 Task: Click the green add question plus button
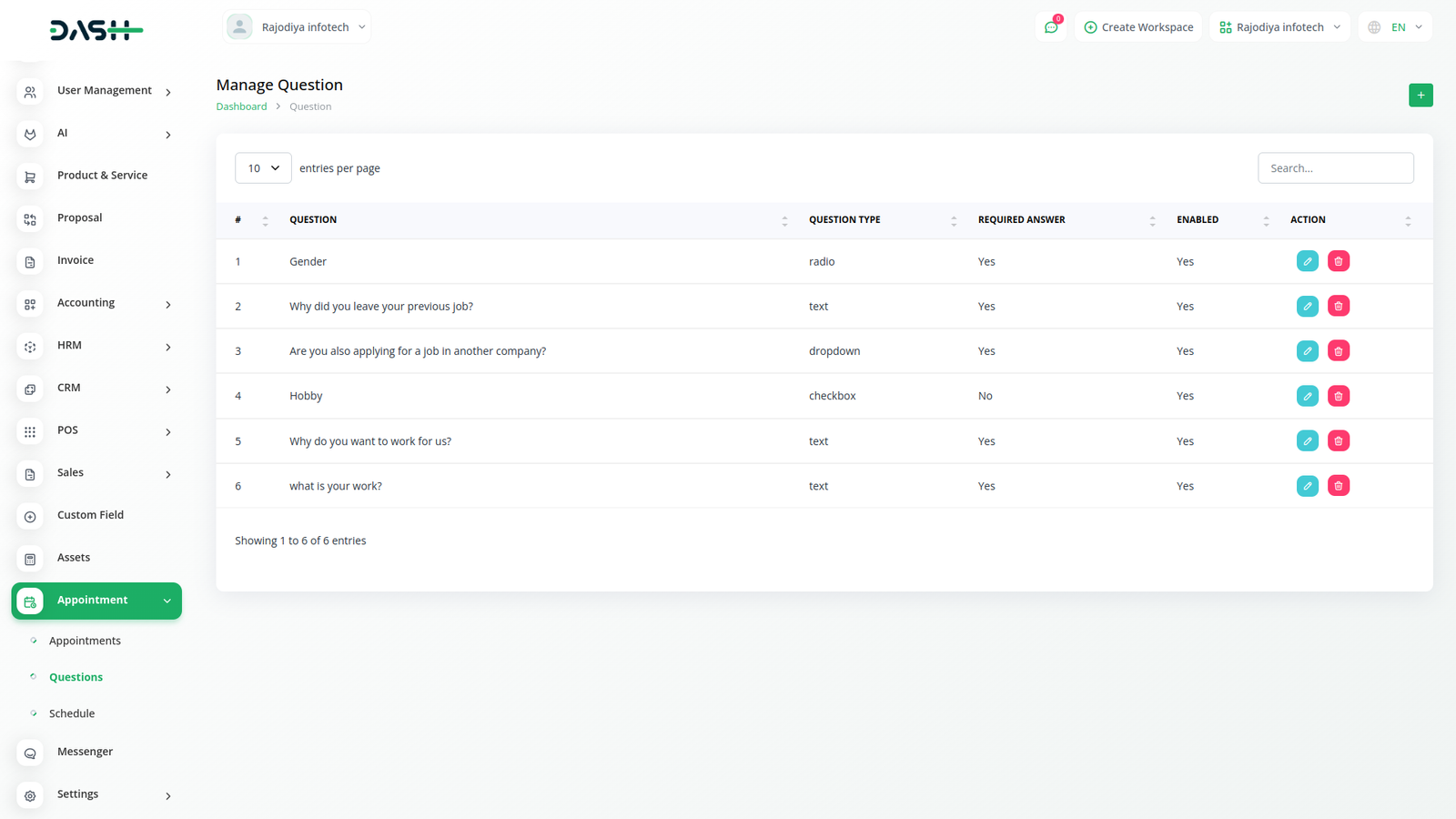point(1420,96)
